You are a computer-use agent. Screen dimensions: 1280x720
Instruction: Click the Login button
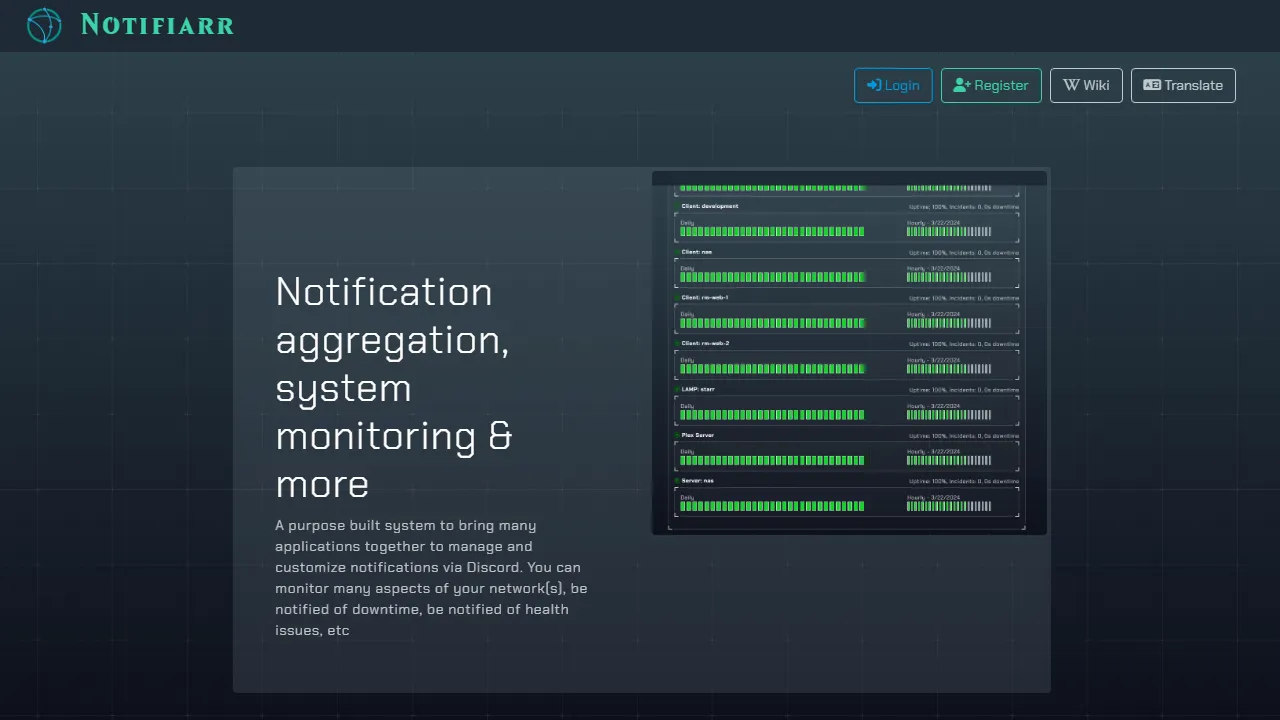(893, 85)
